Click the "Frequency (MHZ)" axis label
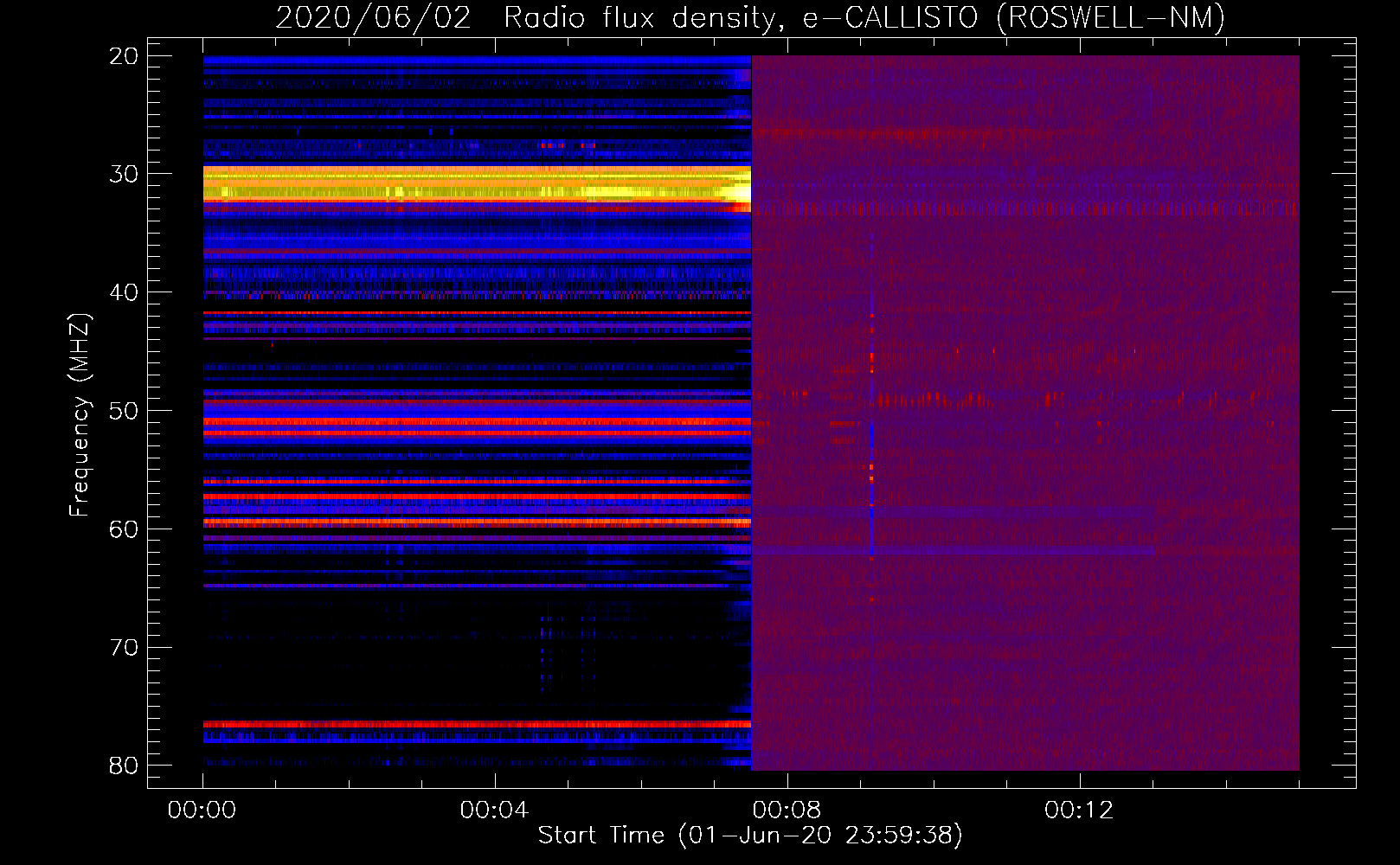This screenshot has height=865, width=1400. click(x=80, y=415)
